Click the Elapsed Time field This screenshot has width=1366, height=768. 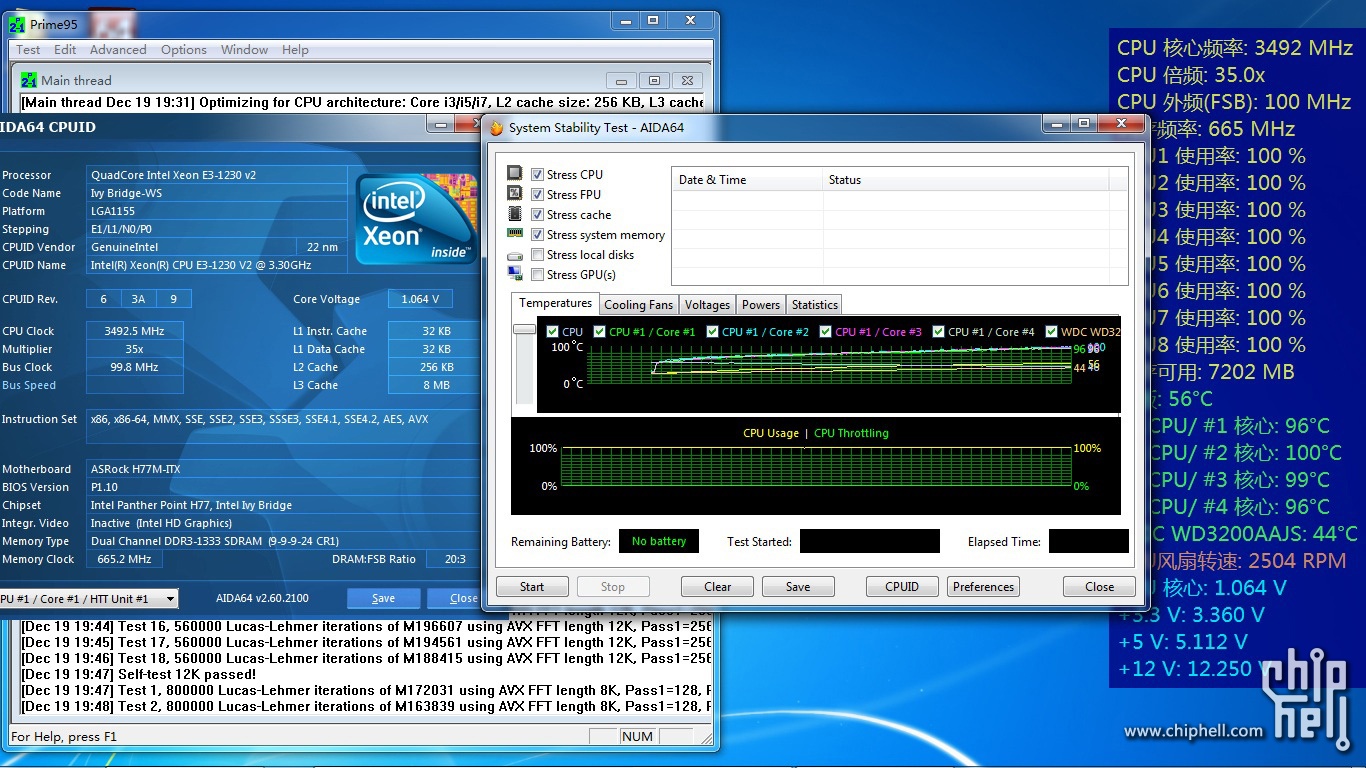(x=1089, y=541)
